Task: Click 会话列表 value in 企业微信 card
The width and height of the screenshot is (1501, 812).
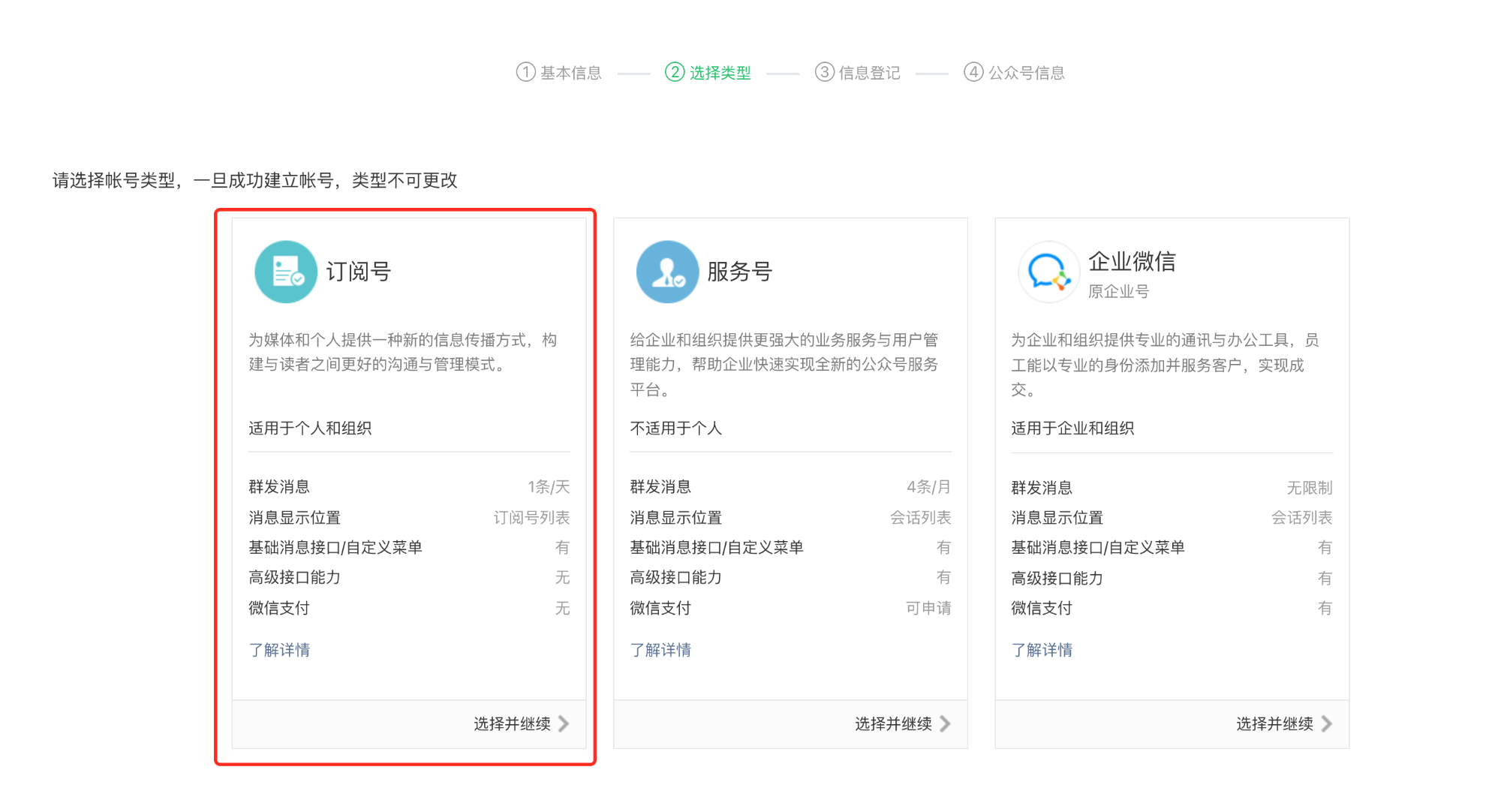Action: [x=1301, y=518]
